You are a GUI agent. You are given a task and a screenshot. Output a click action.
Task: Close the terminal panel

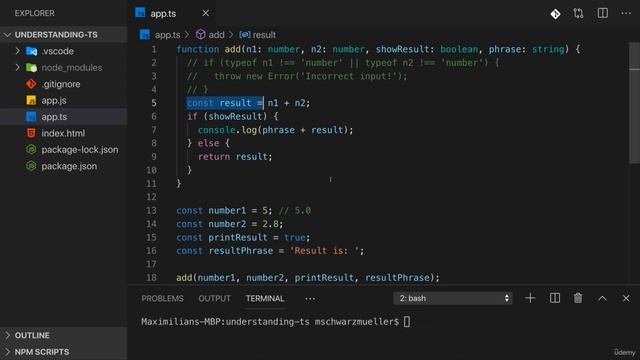point(626,298)
